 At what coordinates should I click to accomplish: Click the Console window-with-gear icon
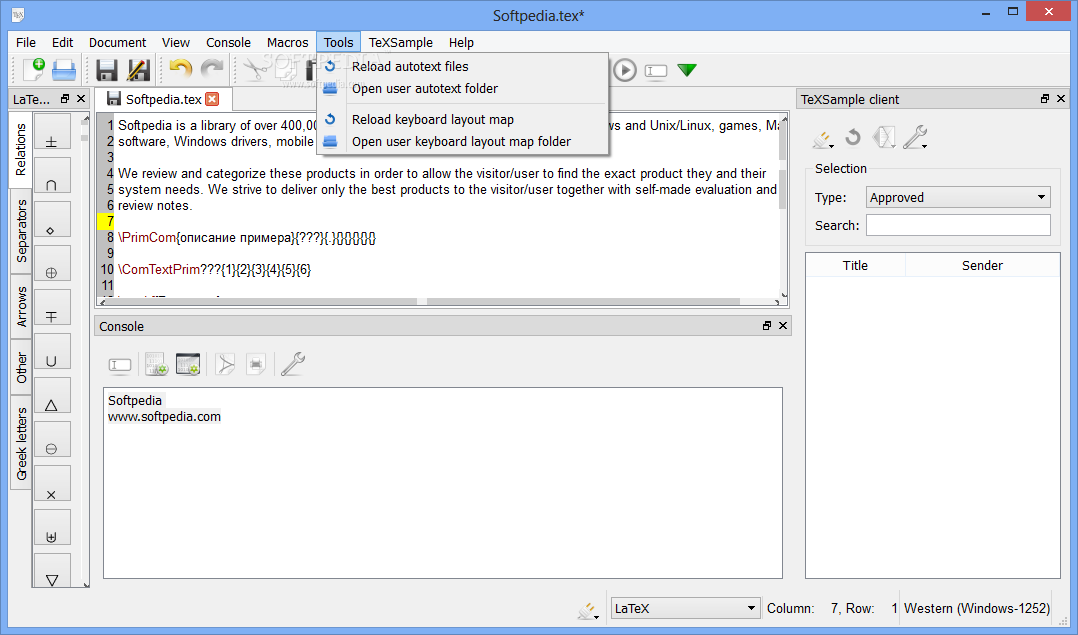(188, 364)
